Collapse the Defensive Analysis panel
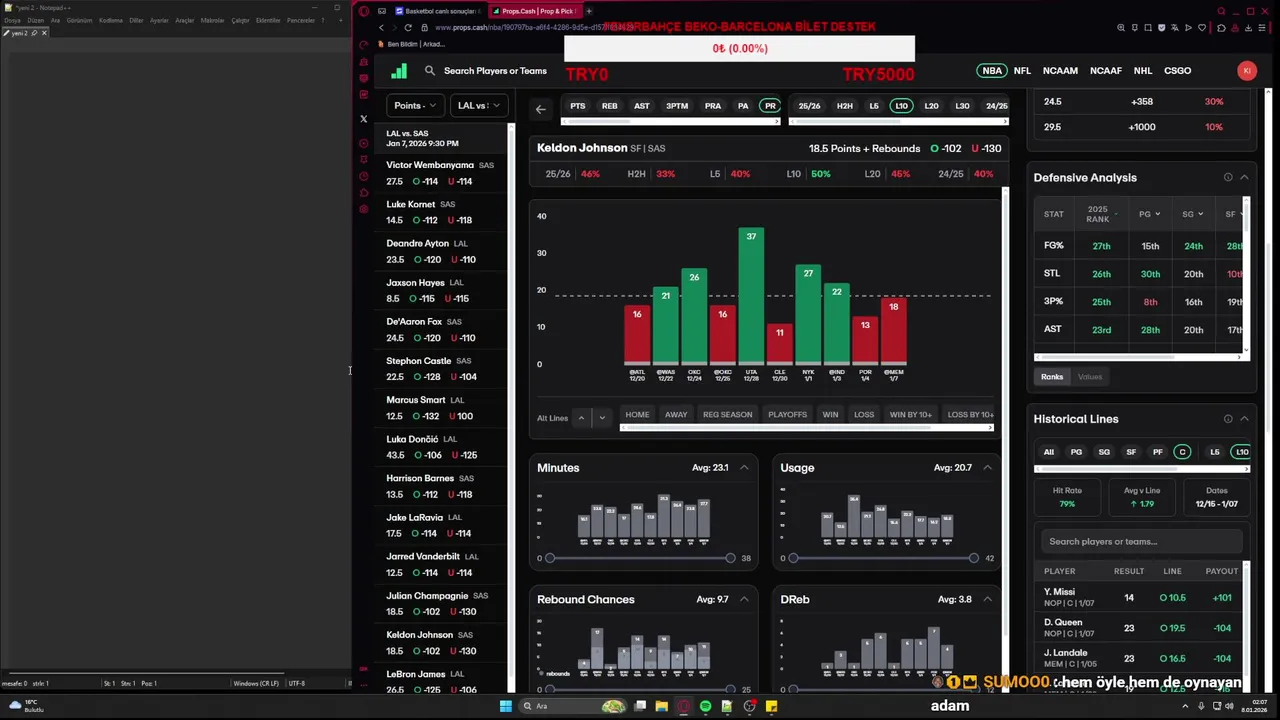The height and width of the screenshot is (720, 1280). coord(1244,177)
